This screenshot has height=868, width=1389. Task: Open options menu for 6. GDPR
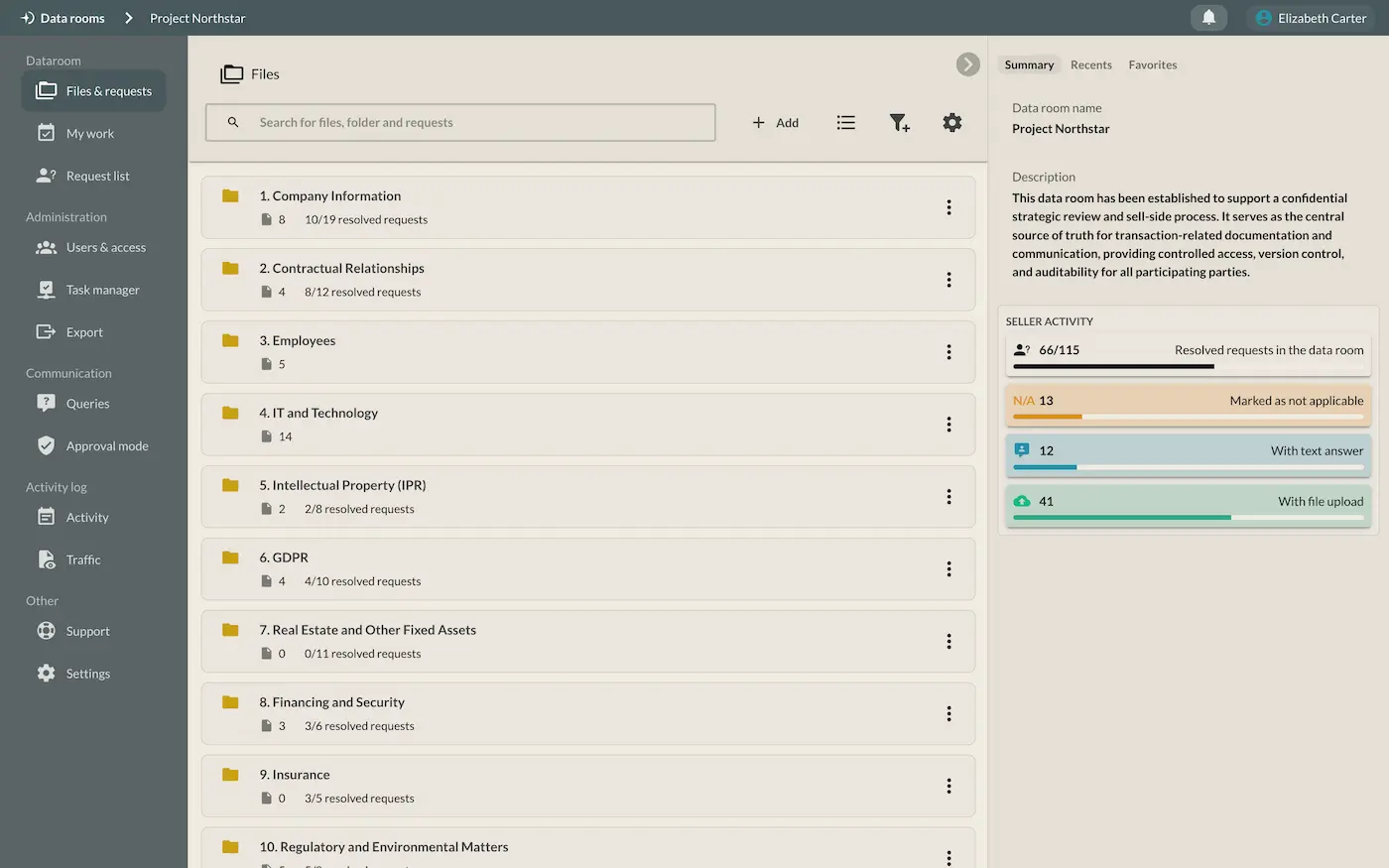click(x=948, y=569)
